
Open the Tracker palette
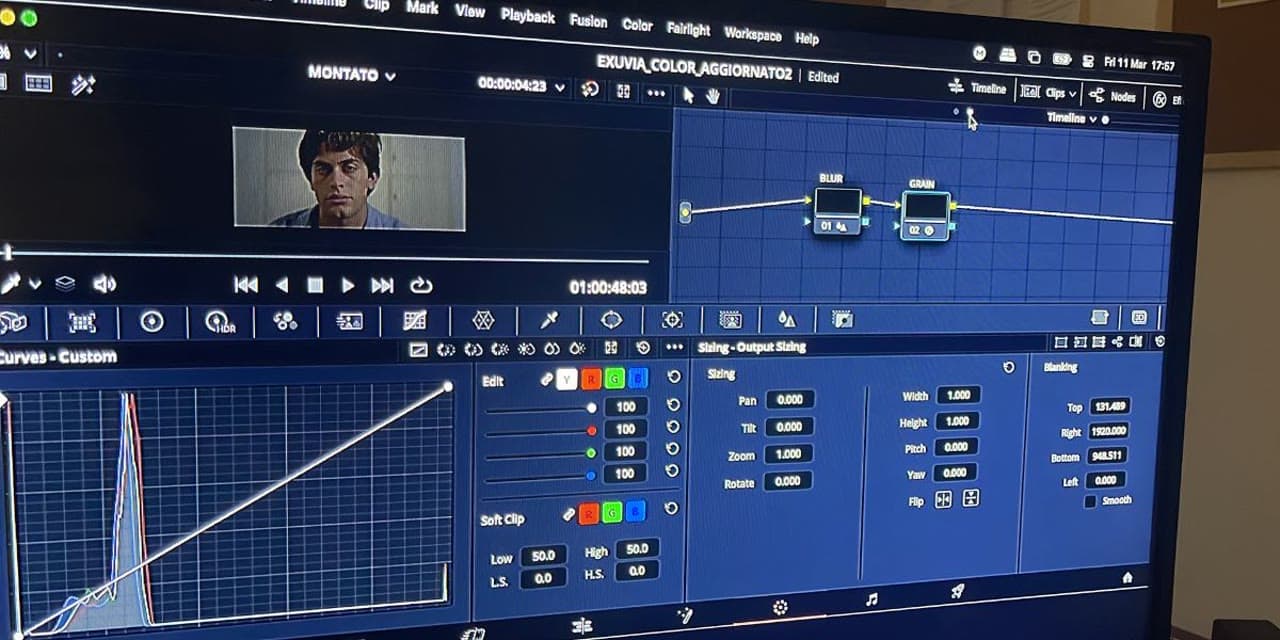(x=672, y=320)
